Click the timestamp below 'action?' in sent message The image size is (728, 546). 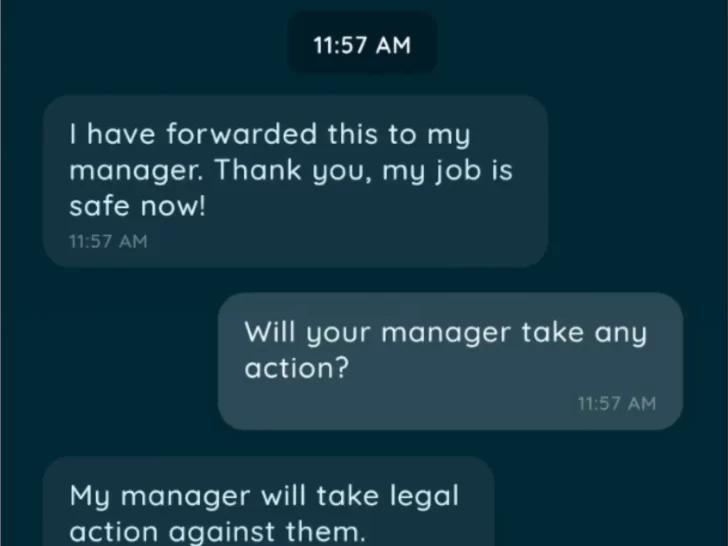pos(617,403)
